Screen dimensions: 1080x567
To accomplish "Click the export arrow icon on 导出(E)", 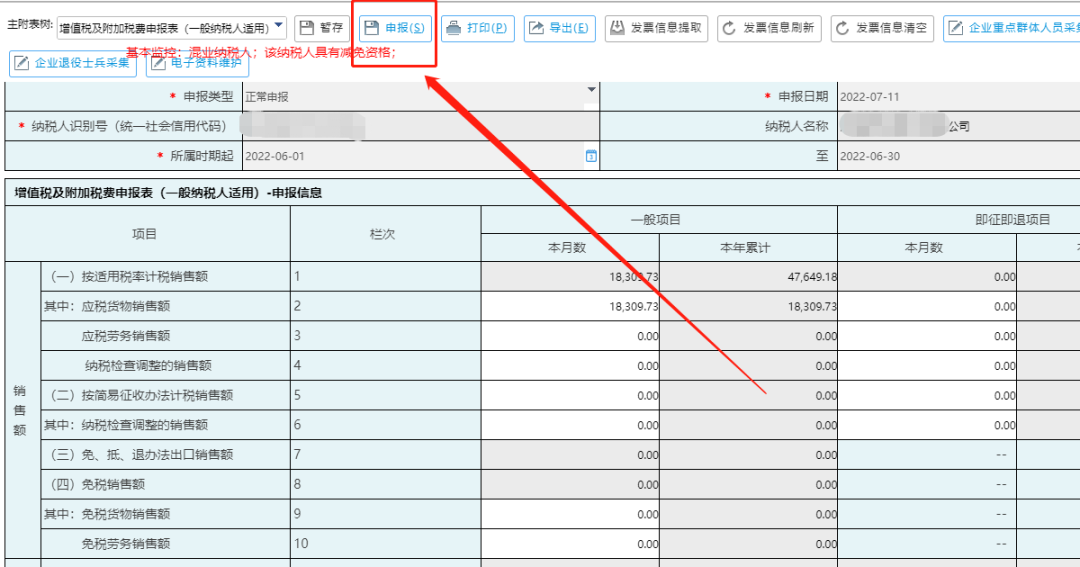I will tap(536, 28).
